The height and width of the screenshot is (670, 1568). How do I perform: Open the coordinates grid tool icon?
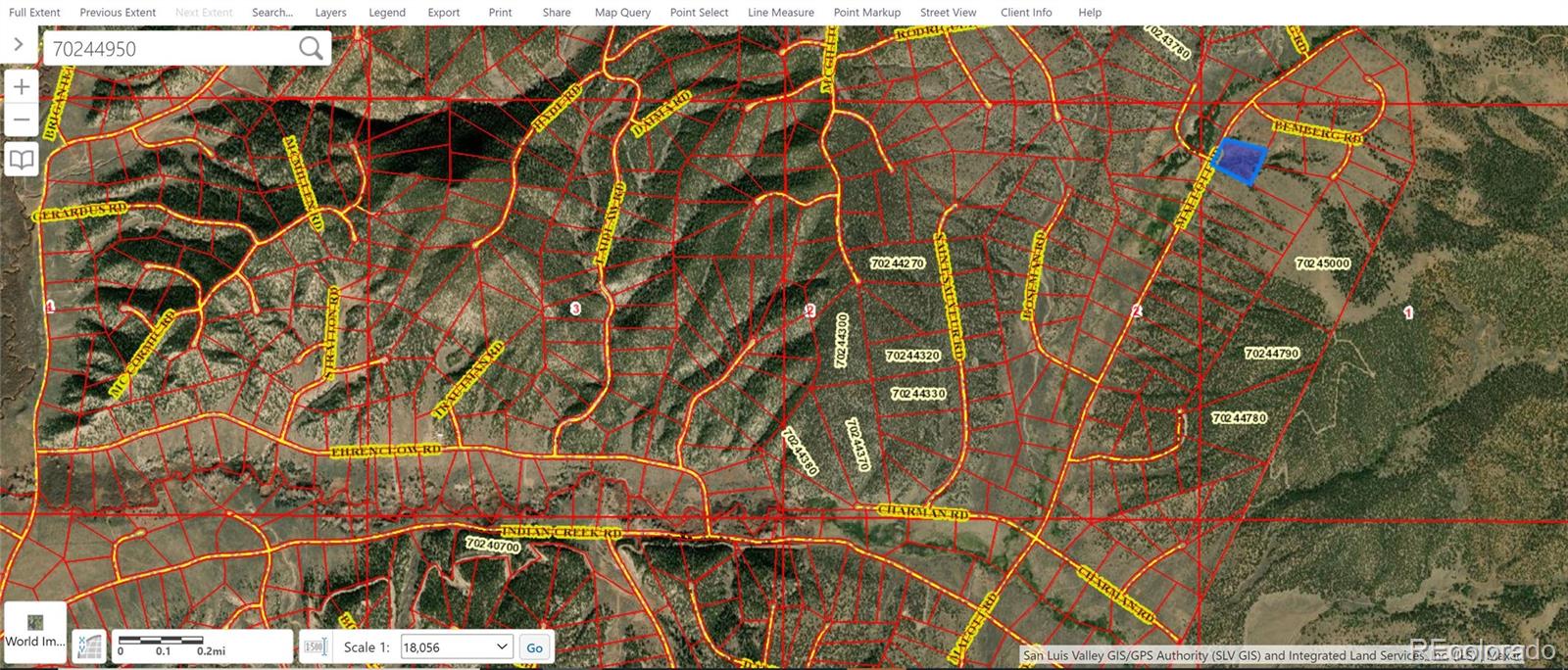(89, 646)
